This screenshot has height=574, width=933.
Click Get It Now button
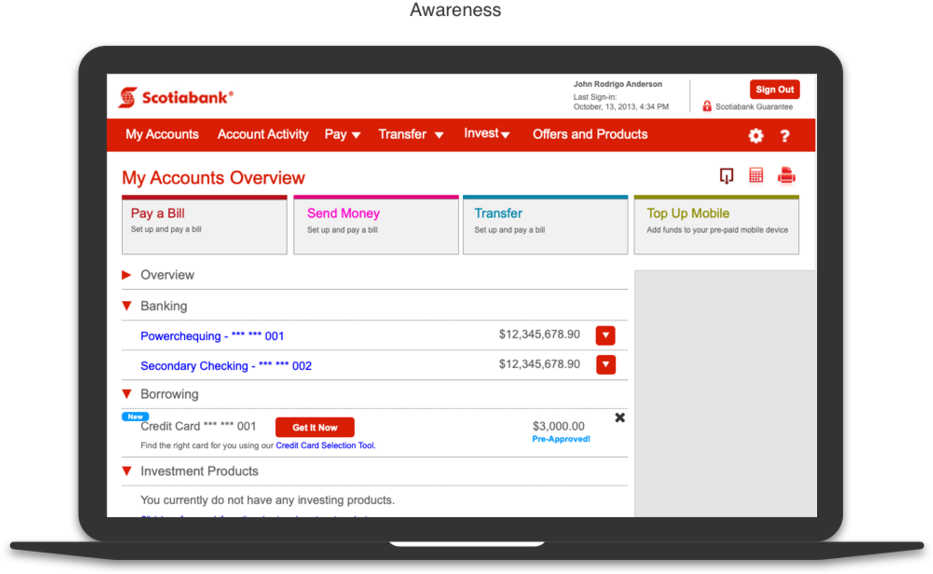click(x=315, y=427)
